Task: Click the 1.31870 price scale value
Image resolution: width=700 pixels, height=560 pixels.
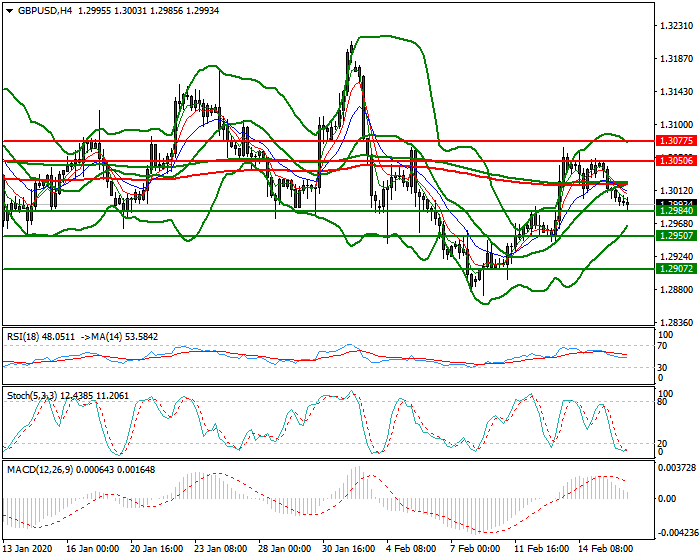Action: [676, 59]
